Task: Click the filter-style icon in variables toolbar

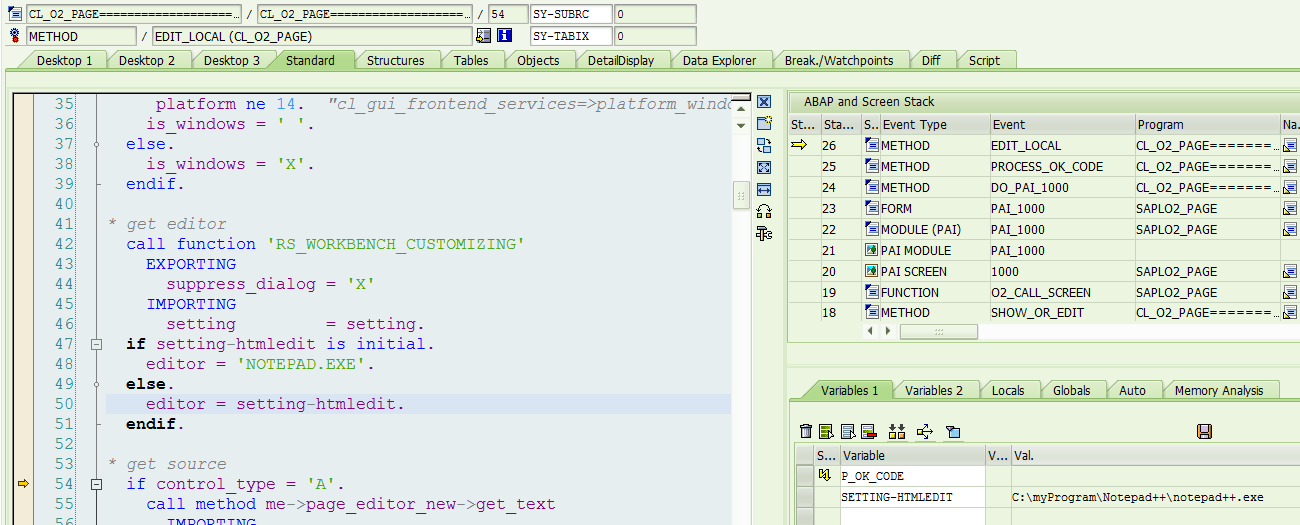Action: coord(952,432)
